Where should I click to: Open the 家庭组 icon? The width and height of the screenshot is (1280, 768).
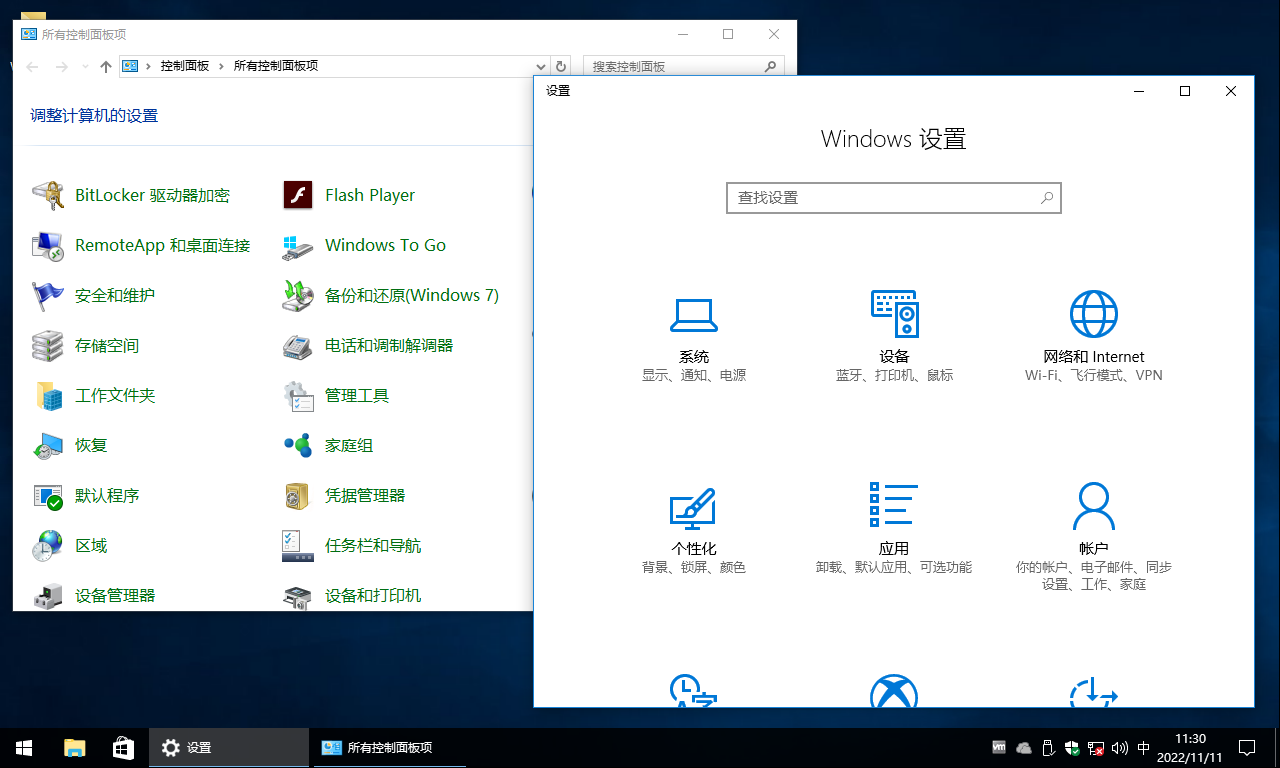pyautogui.click(x=298, y=445)
